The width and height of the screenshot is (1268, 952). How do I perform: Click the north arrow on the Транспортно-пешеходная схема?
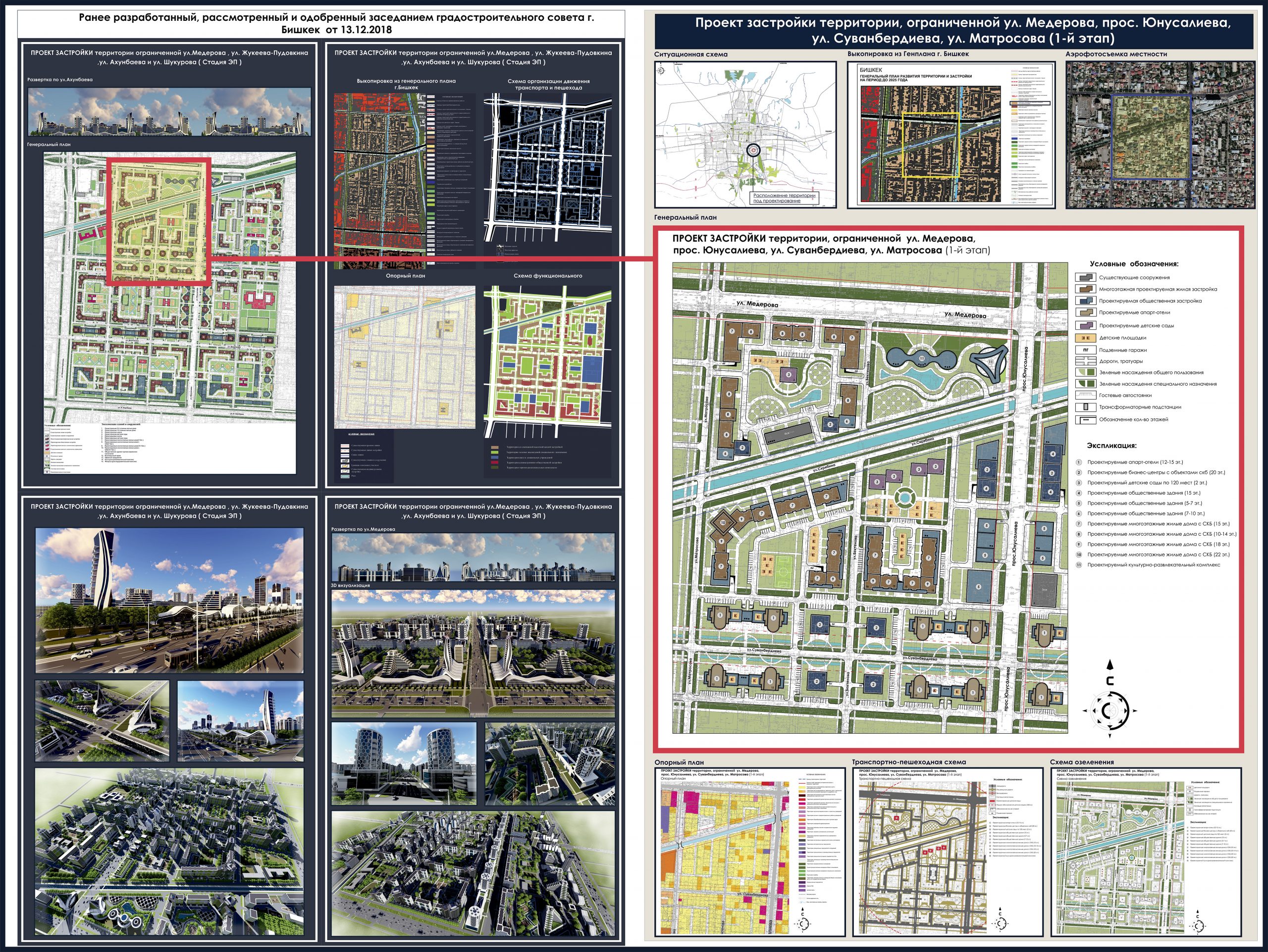tap(1001, 921)
